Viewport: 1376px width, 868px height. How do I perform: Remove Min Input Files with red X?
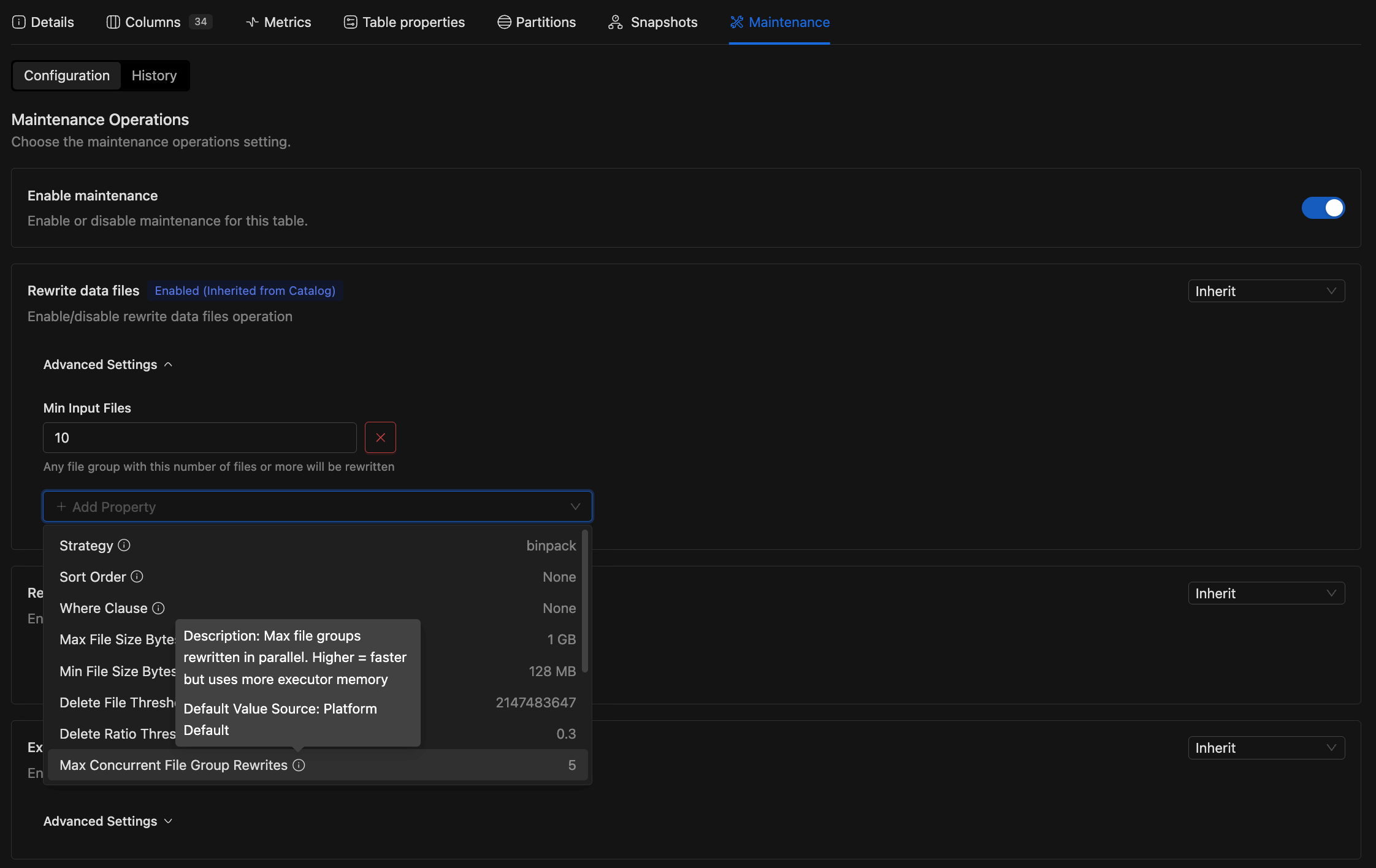(380, 437)
